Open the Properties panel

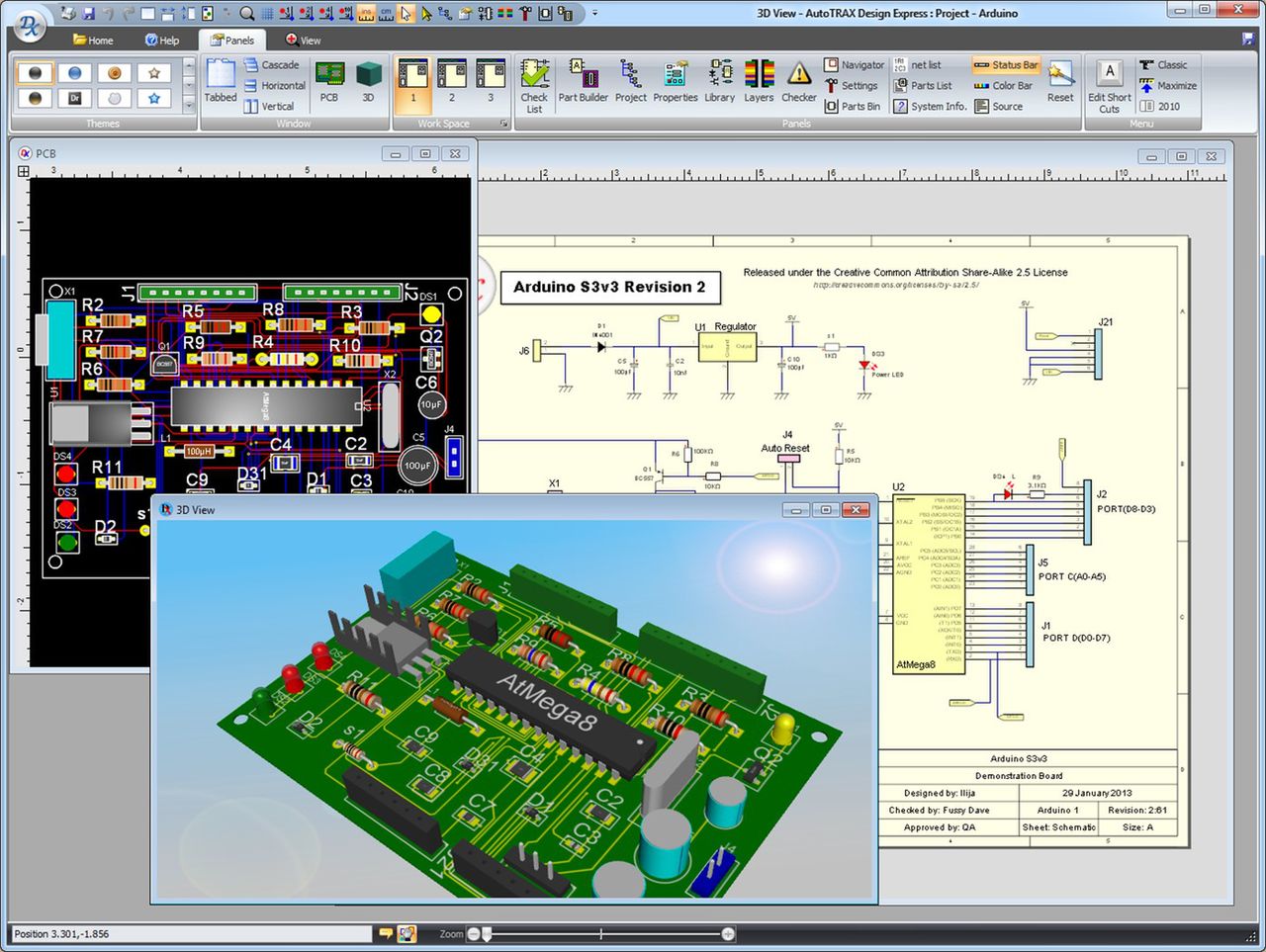coord(676,82)
